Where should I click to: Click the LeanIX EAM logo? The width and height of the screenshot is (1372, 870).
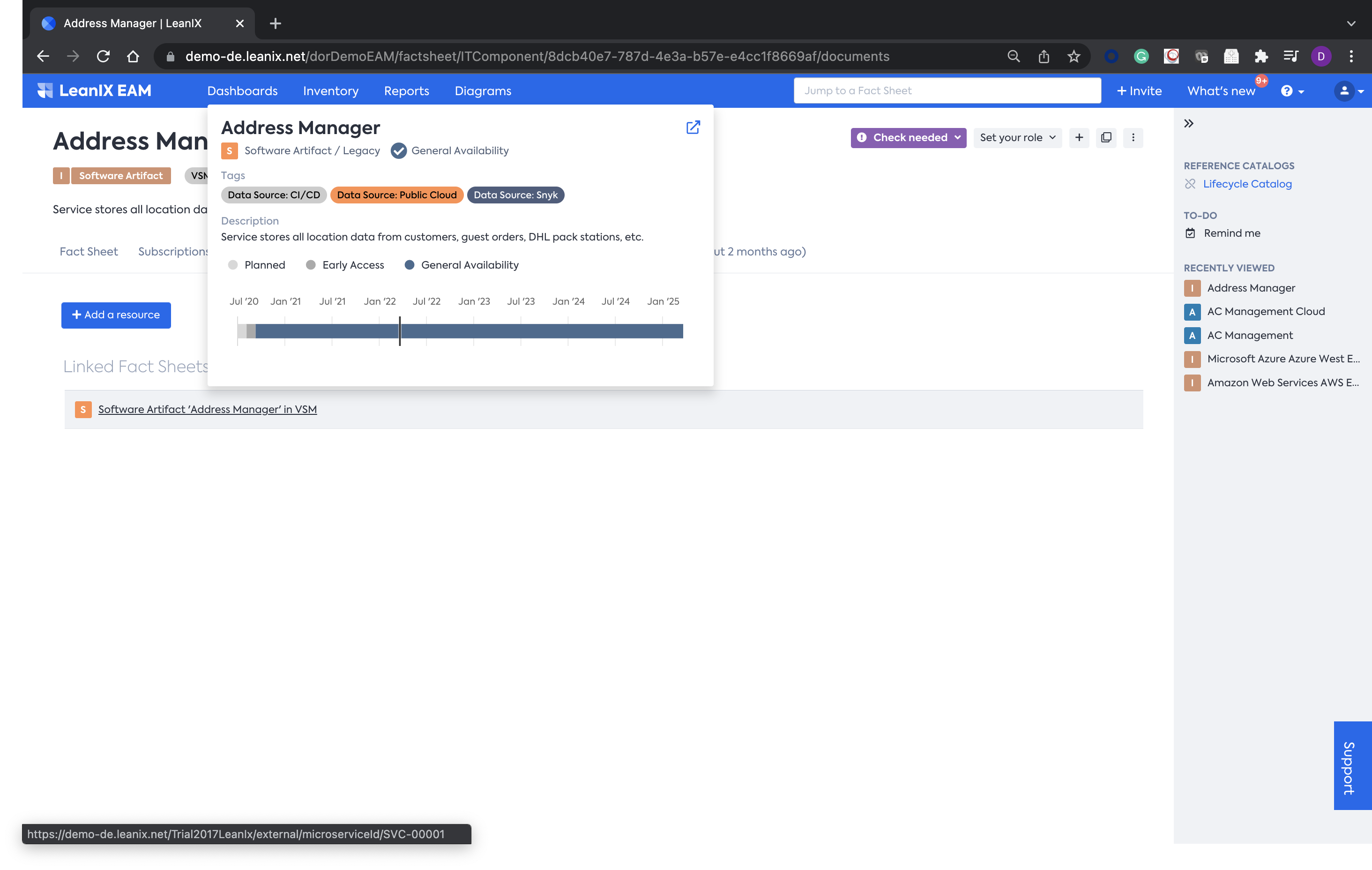(x=95, y=90)
